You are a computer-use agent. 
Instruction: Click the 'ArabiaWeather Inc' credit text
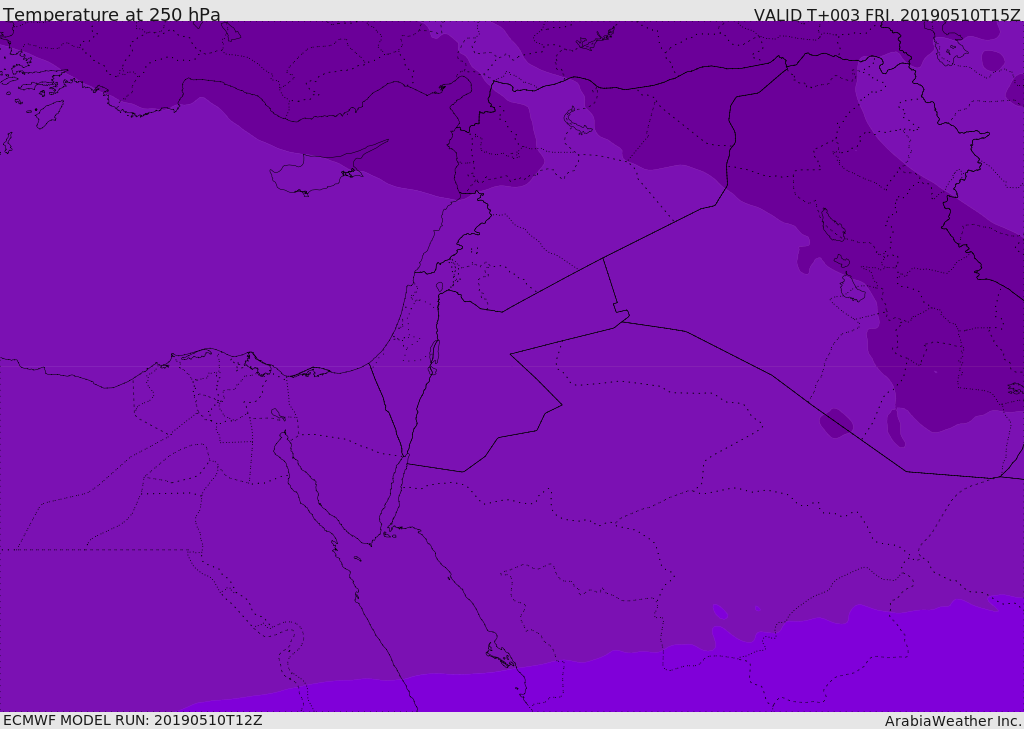click(952, 721)
